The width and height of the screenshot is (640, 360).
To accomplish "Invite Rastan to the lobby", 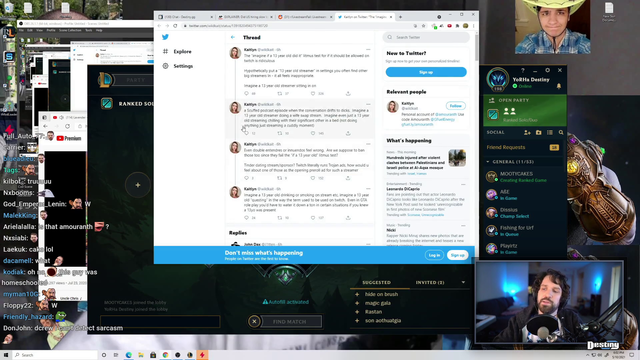I will pyautogui.click(x=357, y=312).
